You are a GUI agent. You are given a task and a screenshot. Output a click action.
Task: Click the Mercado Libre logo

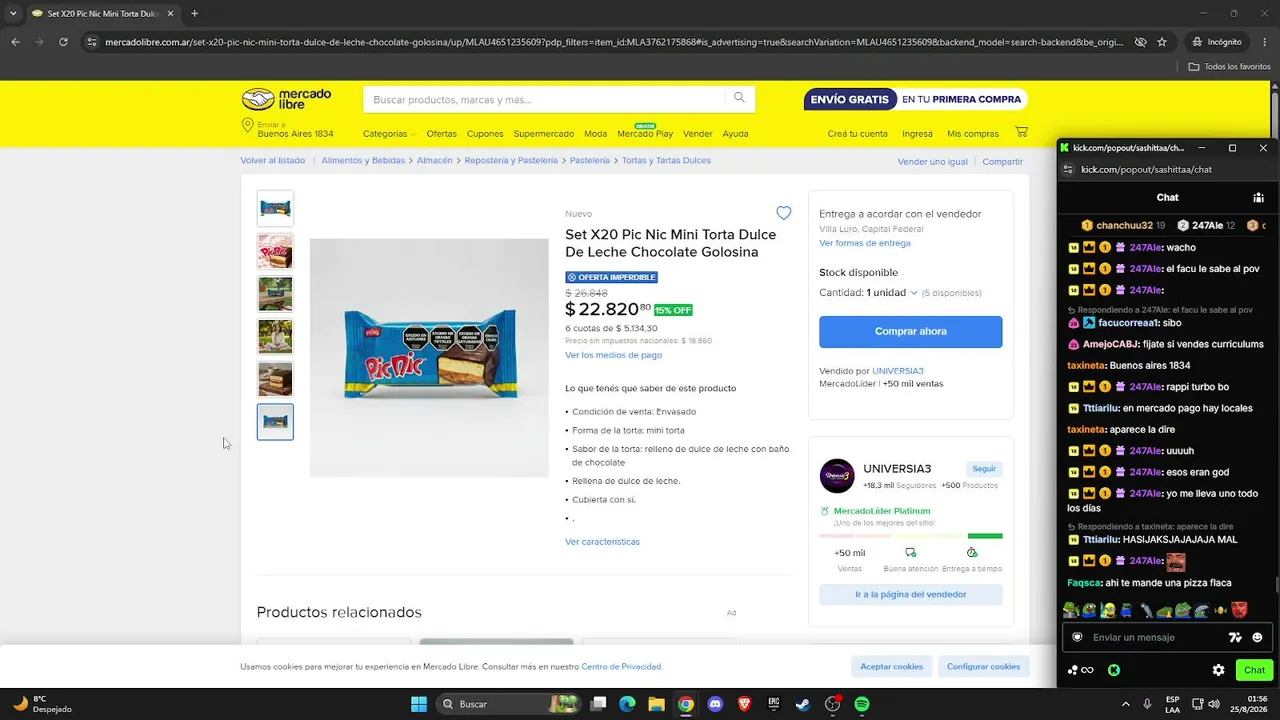tap(286, 99)
